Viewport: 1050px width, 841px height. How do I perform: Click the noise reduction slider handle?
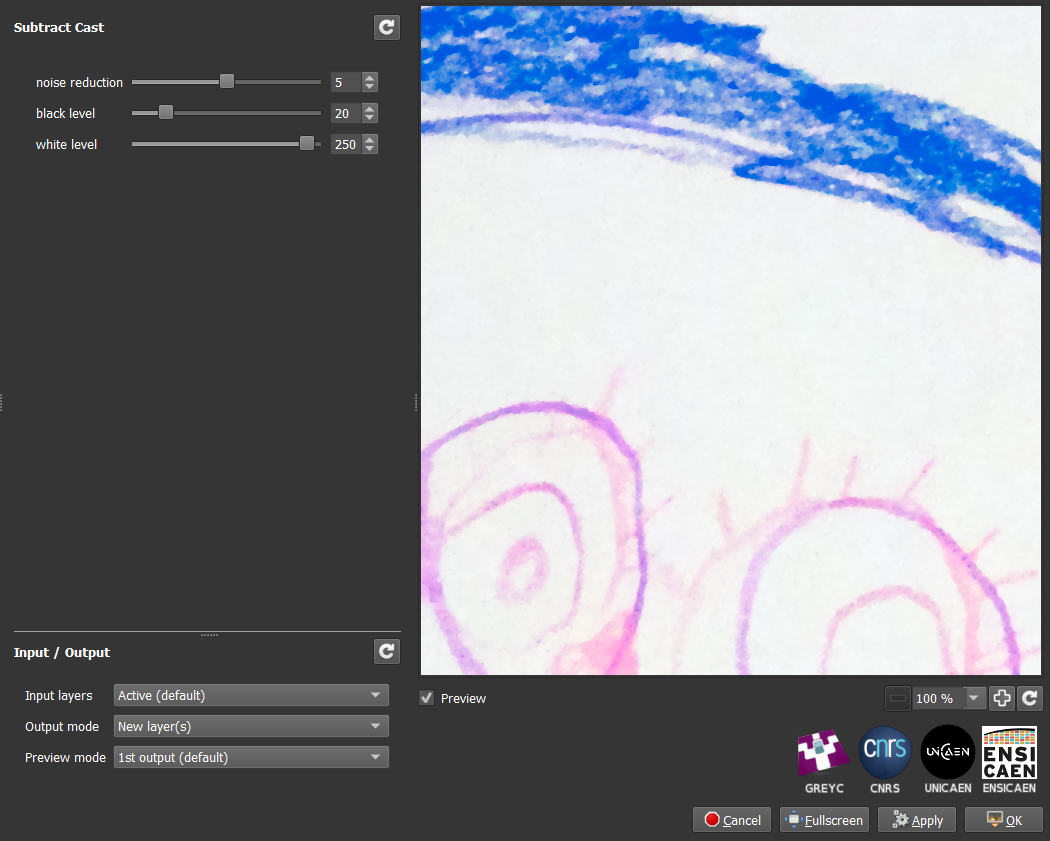point(227,82)
